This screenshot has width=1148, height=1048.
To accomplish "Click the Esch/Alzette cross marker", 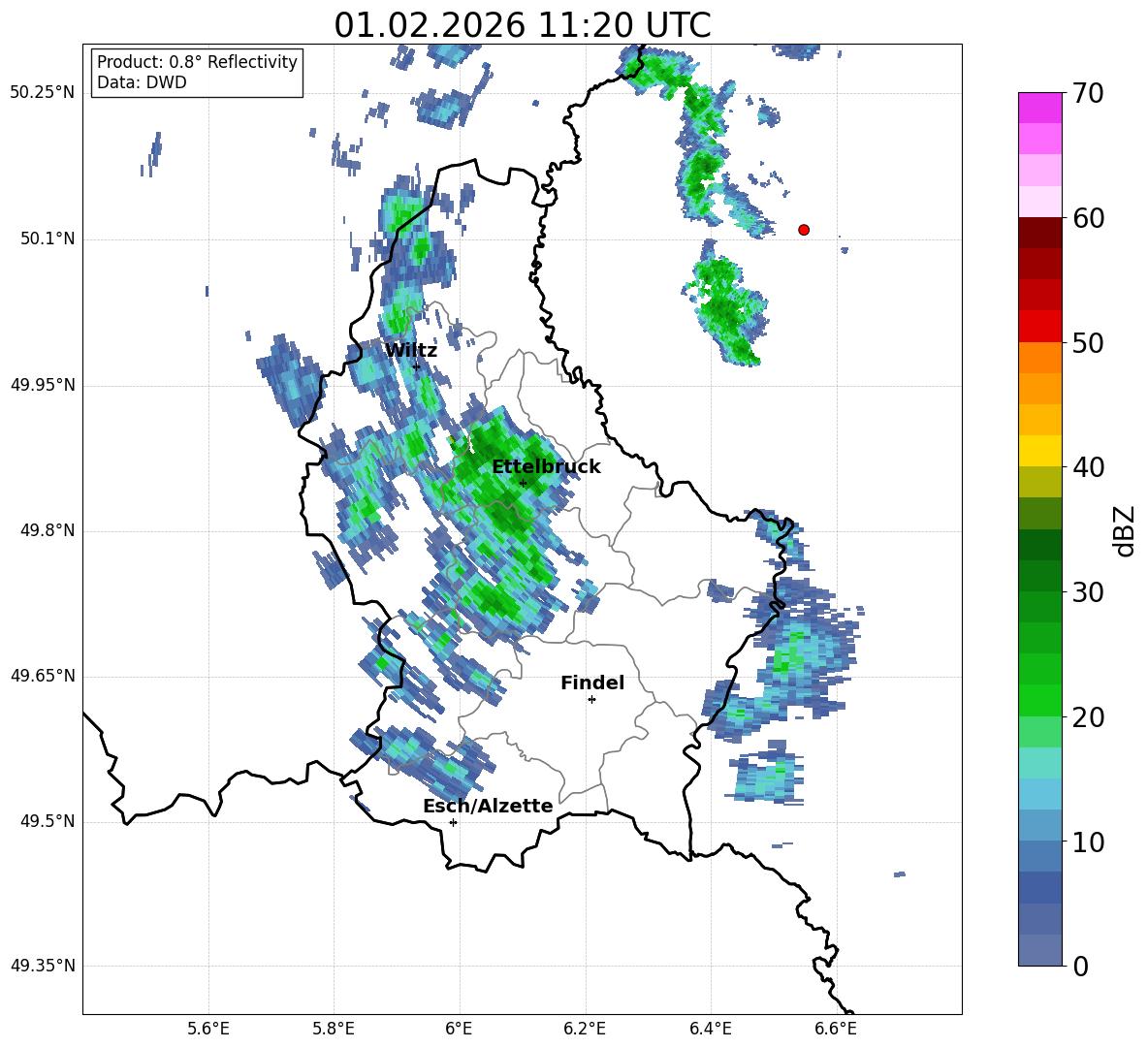I will (x=453, y=822).
